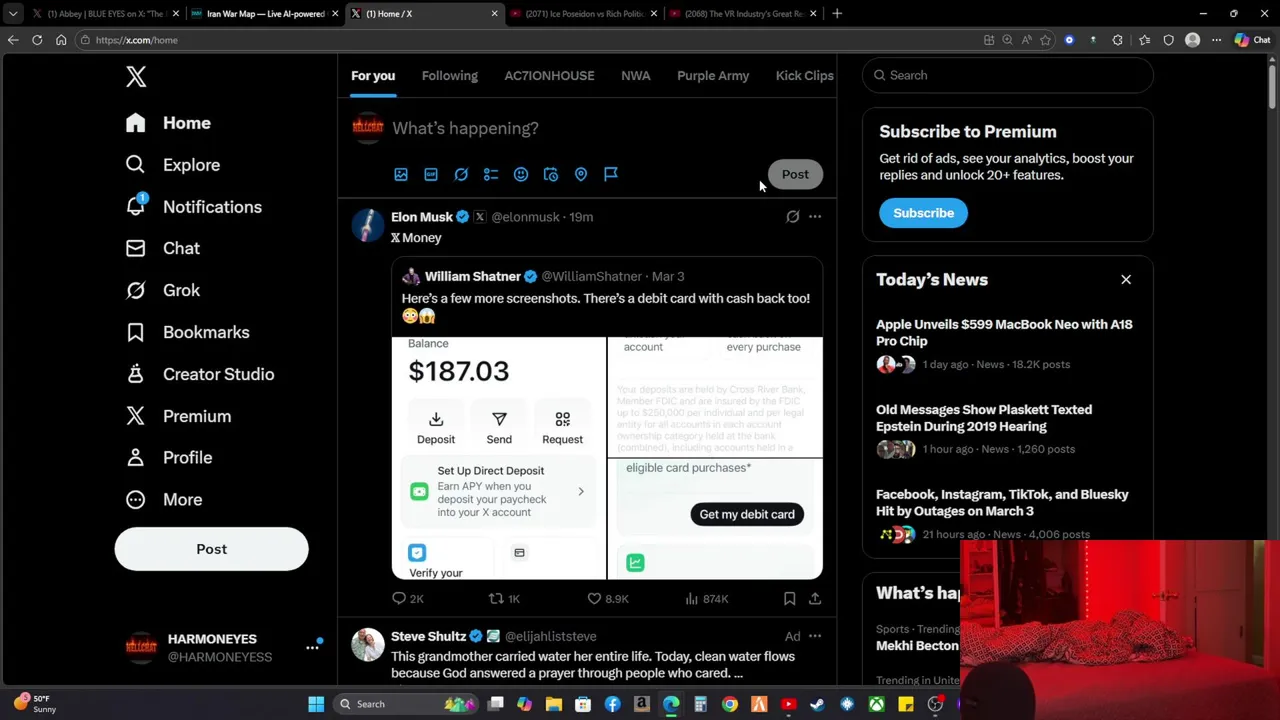Click Grok explain icon on Elon Musk post
This screenshot has width=1280, height=720.
click(793, 216)
